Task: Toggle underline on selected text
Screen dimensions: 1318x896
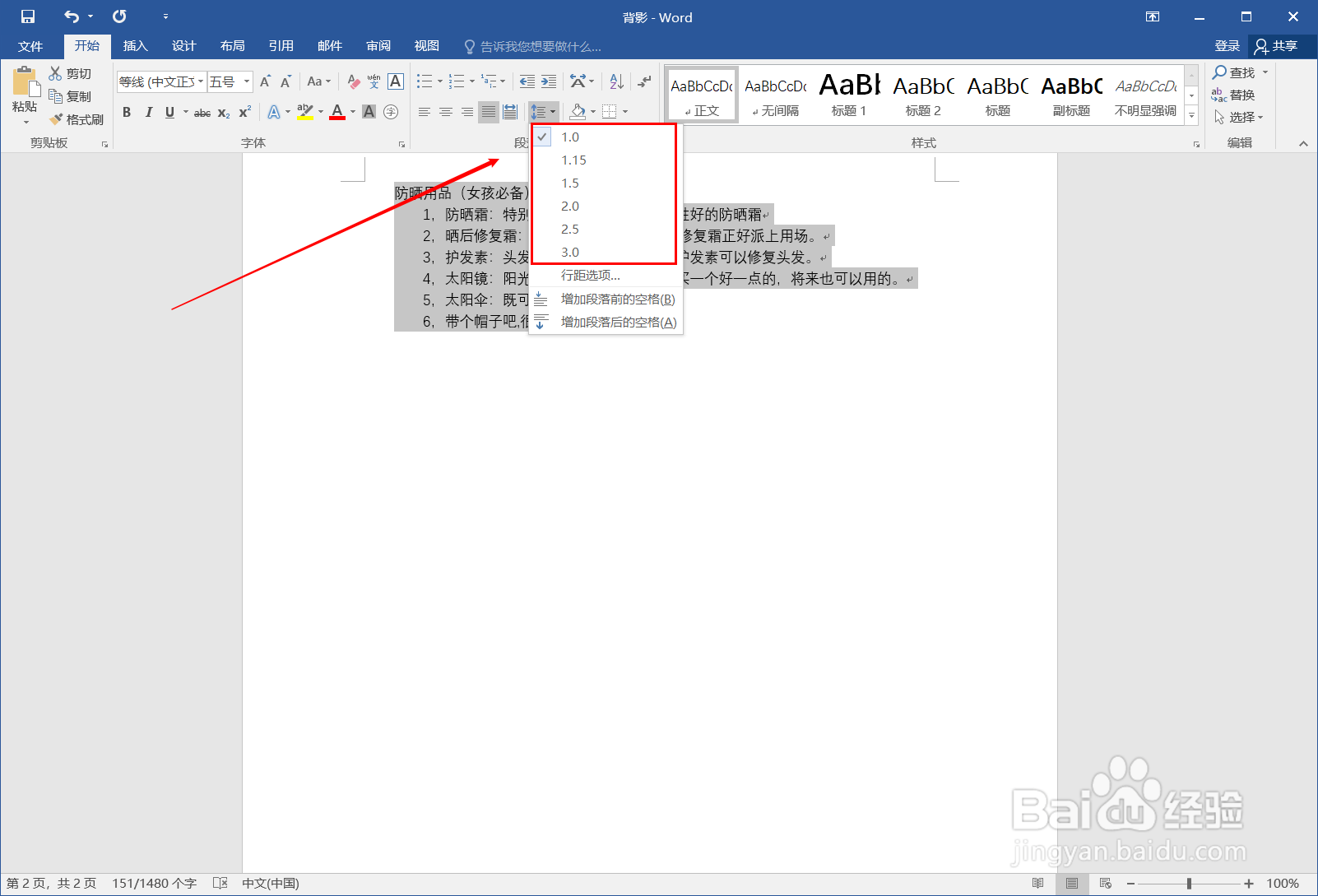Action: 169,112
